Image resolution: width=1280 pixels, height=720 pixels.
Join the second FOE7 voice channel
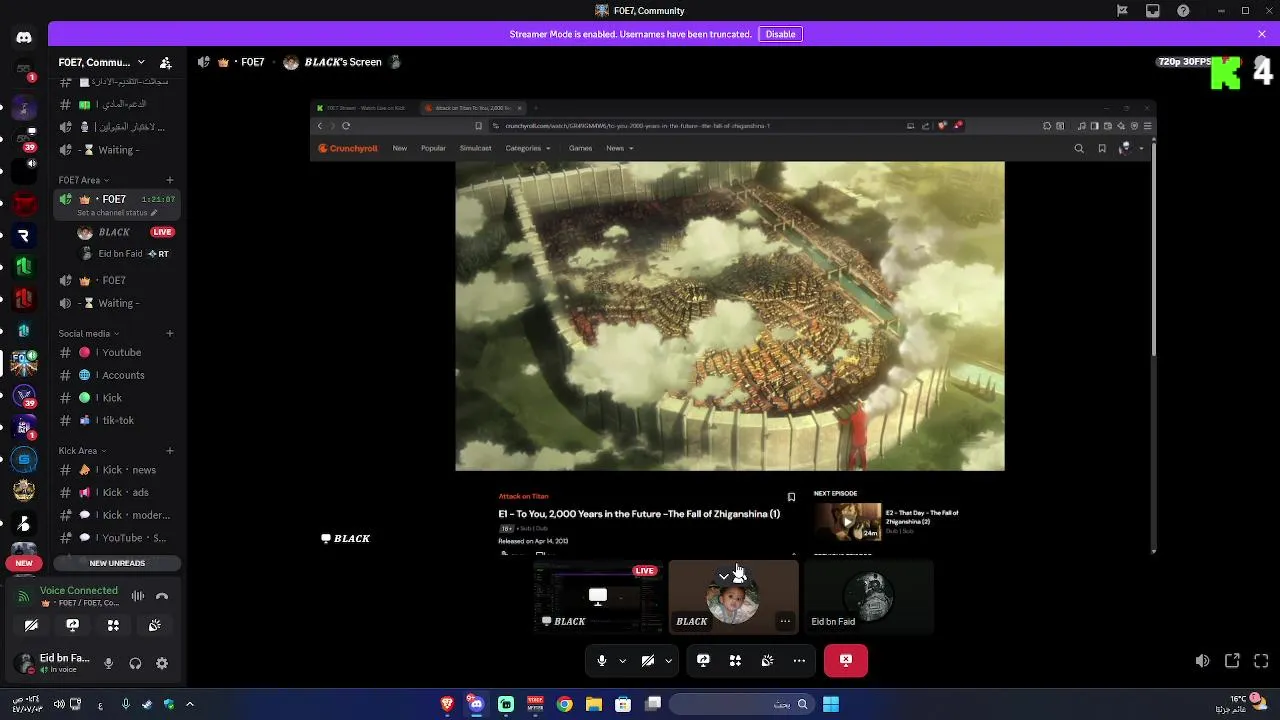click(x=116, y=280)
